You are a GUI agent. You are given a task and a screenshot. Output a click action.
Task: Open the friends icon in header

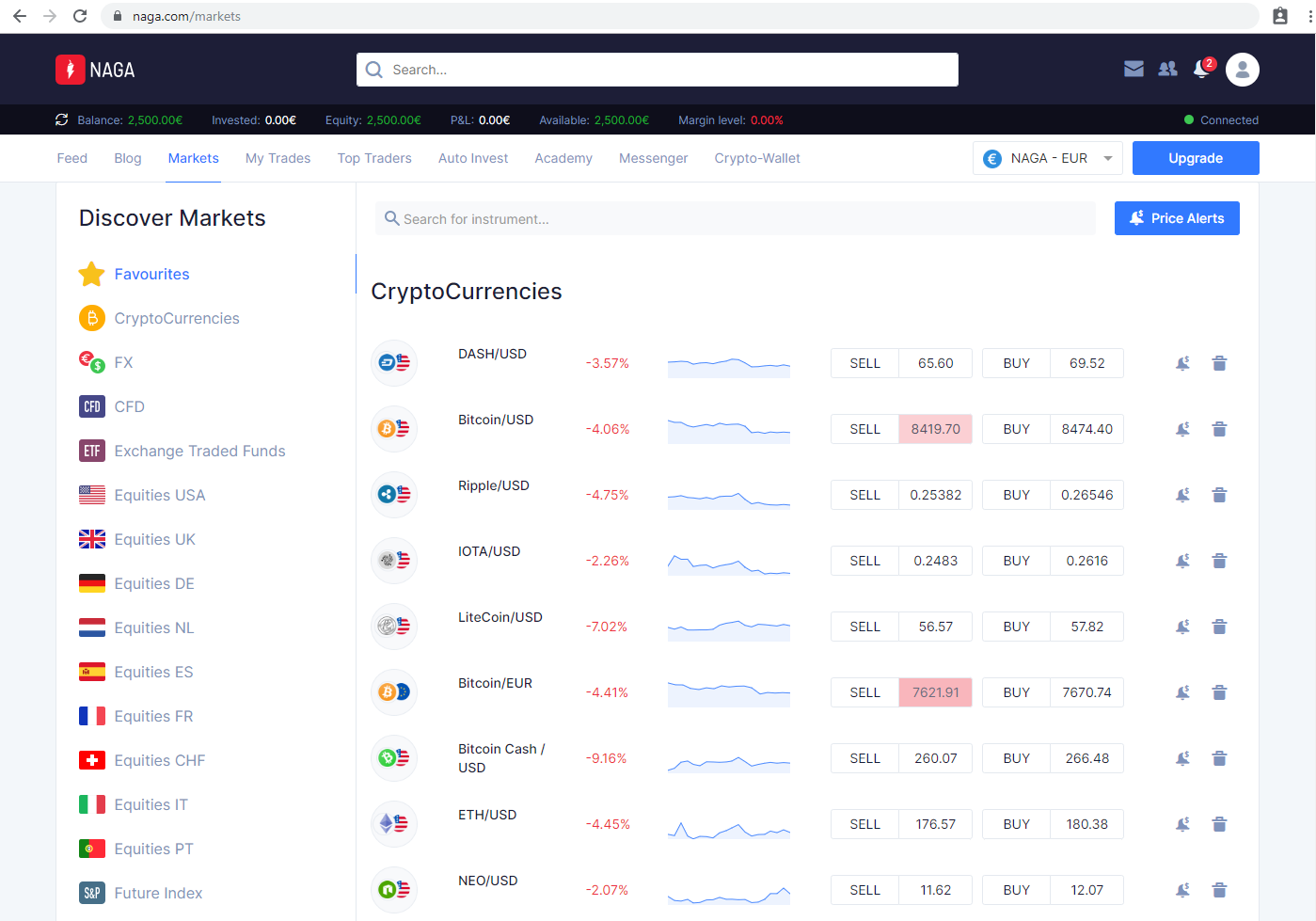1167,69
